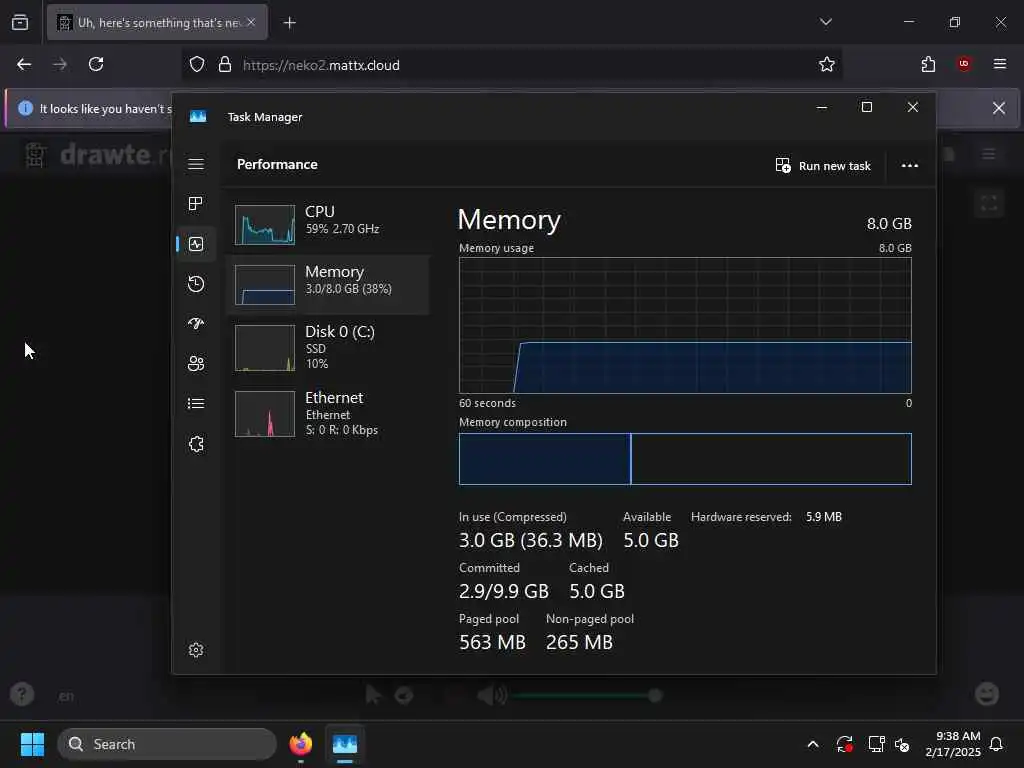The width and height of the screenshot is (1024, 768).
Task: Open the Services page in Task Manager
Action: tap(196, 444)
